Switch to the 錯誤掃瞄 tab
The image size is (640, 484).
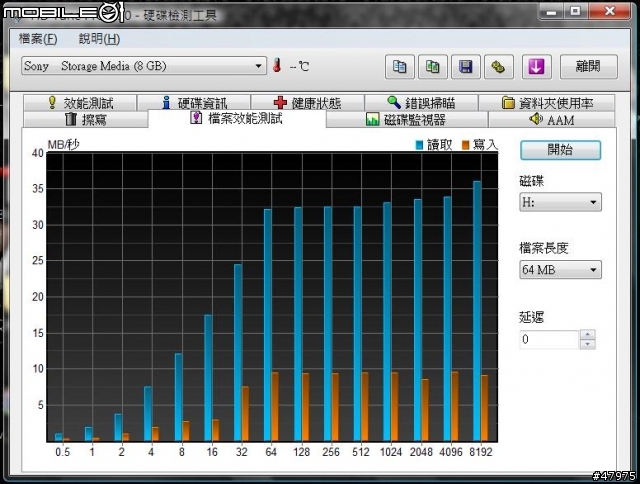[421, 102]
